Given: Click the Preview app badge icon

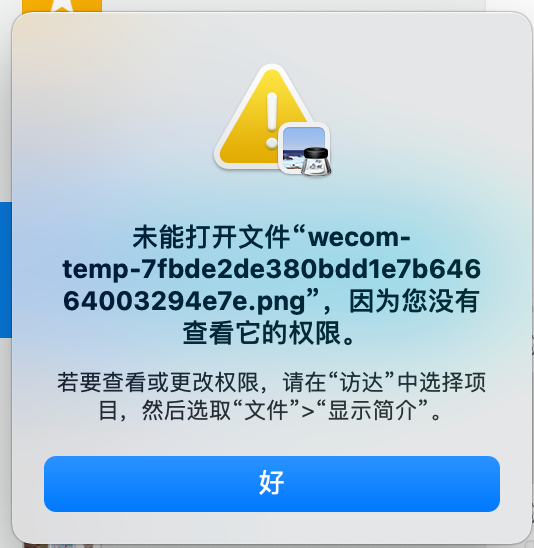Looking at the screenshot, I should pyautogui.click(x=305, y=149).
